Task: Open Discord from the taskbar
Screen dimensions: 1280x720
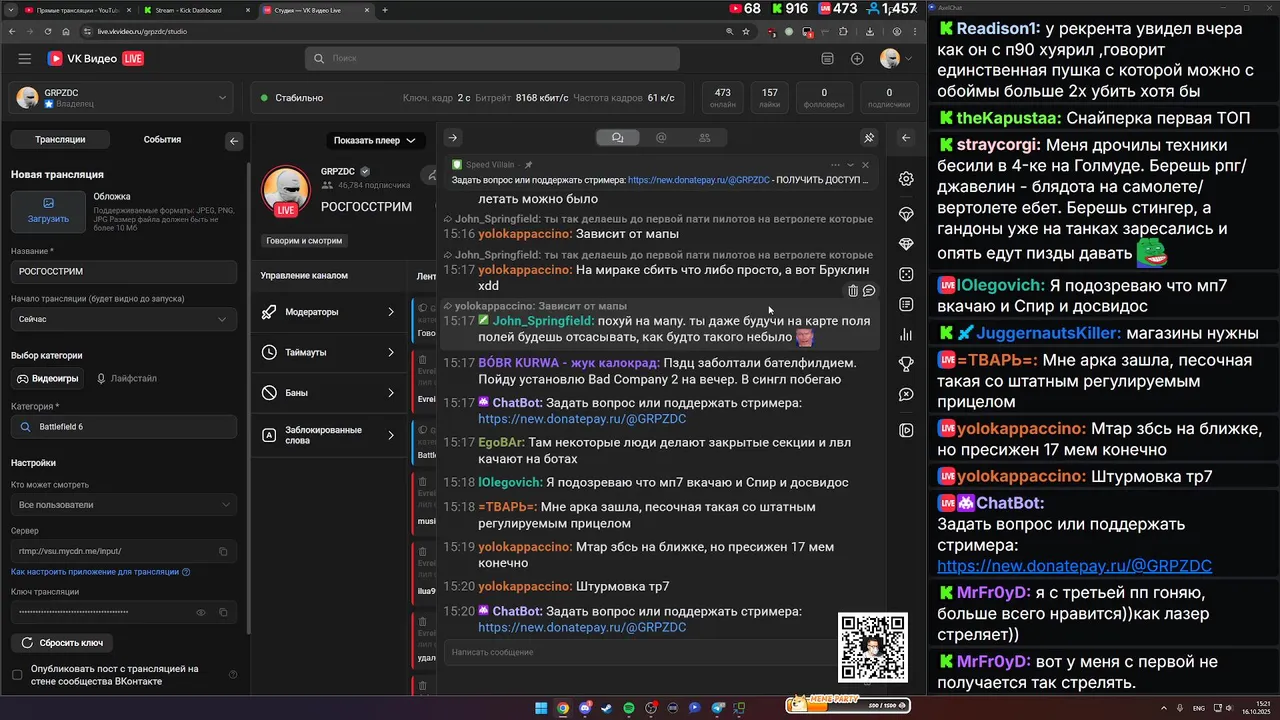Action: coord(585,708)
